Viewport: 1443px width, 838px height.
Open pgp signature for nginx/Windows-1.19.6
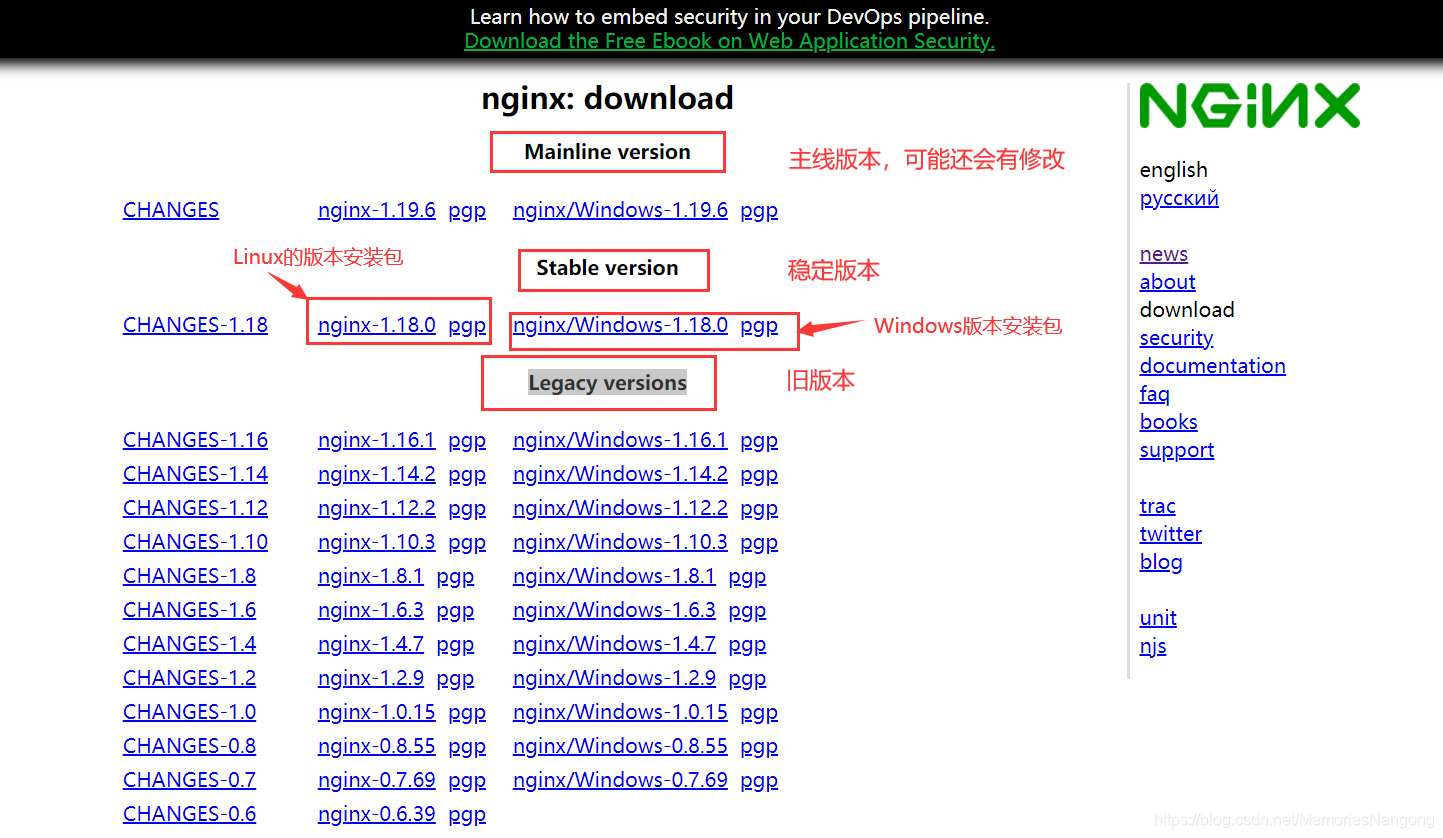759,211
